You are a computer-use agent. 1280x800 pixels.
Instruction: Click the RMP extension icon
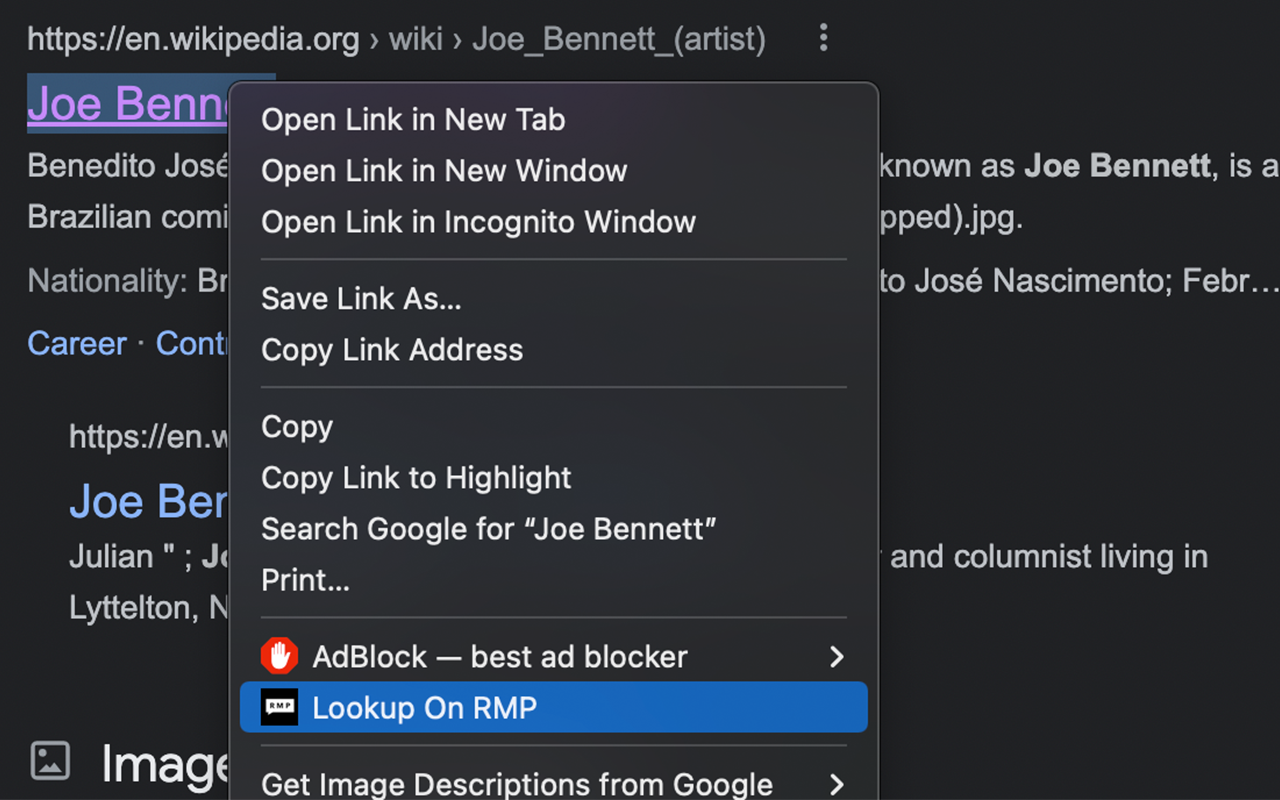coord(279,708)
